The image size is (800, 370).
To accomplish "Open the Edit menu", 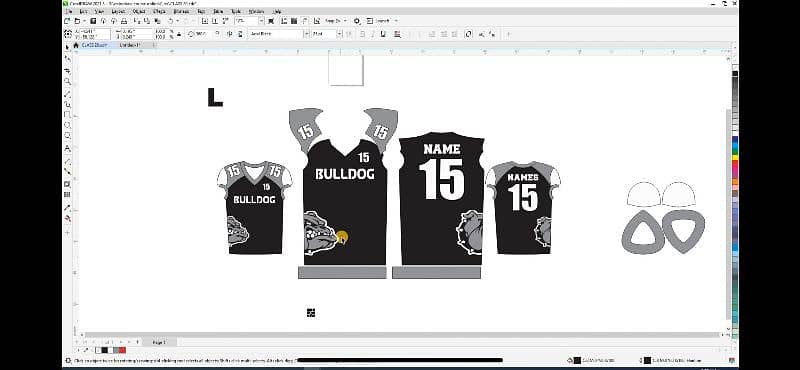I will pos(83,11).
